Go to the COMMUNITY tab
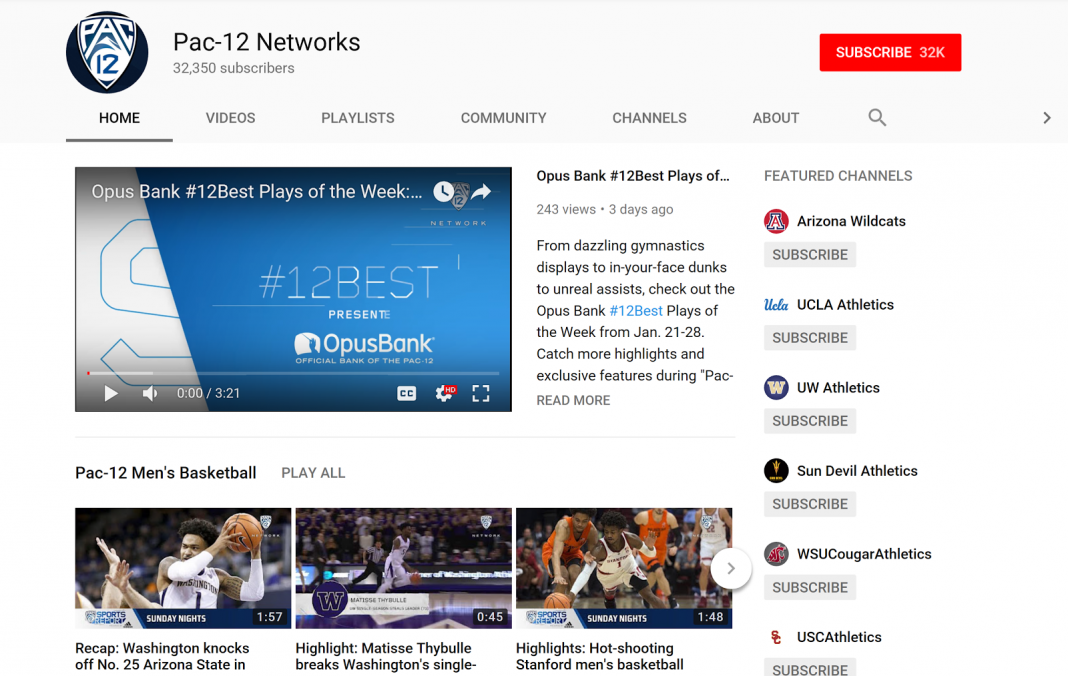The width and height of the screenshot is (1068, 676). (x=503, y=118)
